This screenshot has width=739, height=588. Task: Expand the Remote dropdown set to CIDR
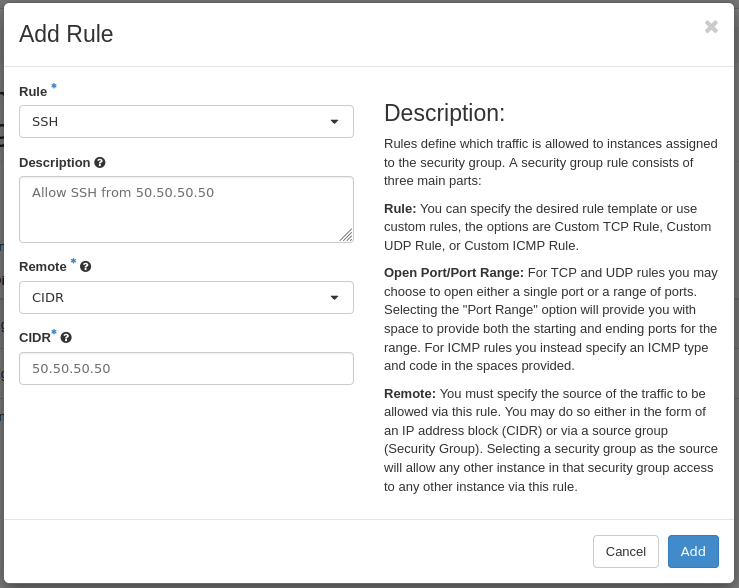[186, 298]
